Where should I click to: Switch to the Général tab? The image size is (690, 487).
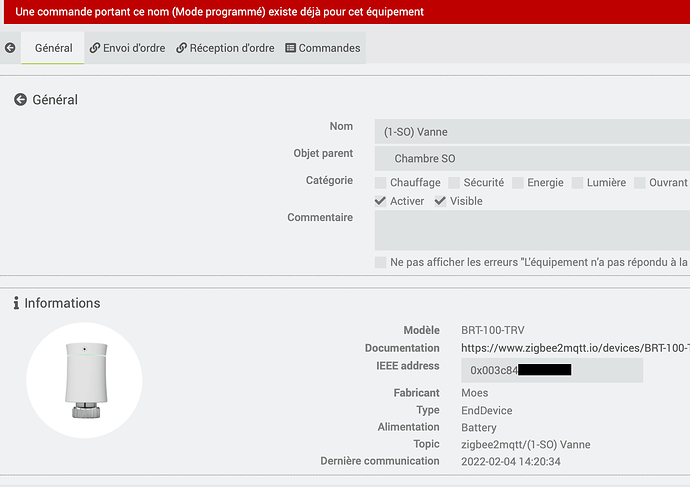pyautogui.click(x=53, y=48)
